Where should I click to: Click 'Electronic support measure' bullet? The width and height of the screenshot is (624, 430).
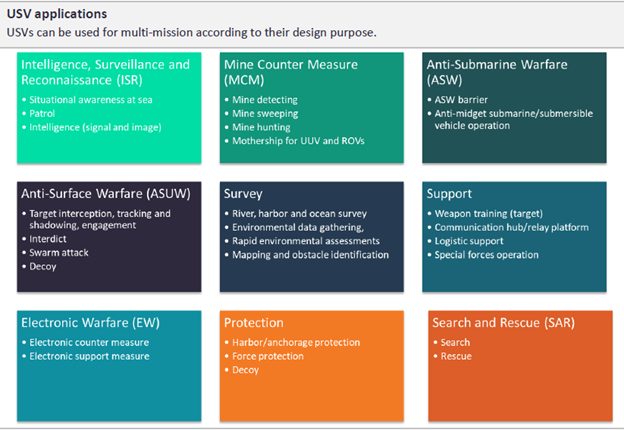click(90, 356)
